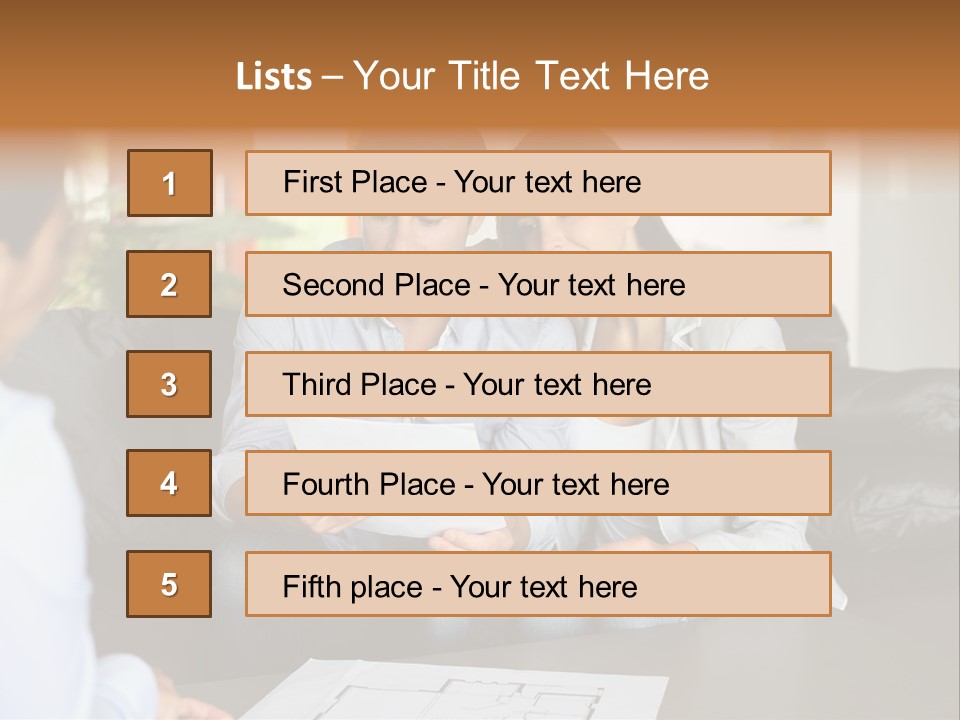Image resolution: width=960 pixels, height=720 pixels.
Task: Select the number 3 box
Action: (x=169, y=384)
